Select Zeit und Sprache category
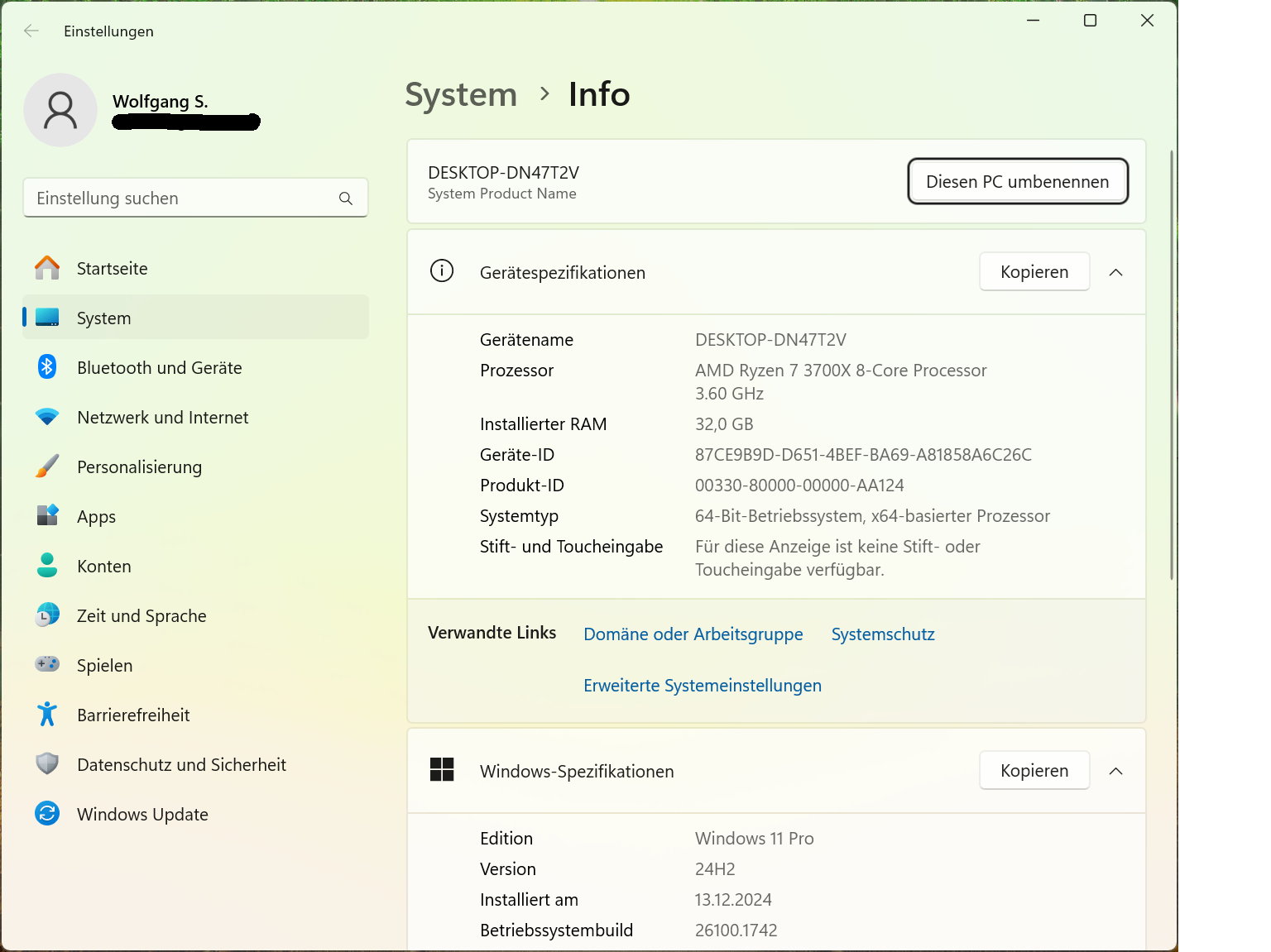This screenshot has height=952, width=1271. [141, 616]
